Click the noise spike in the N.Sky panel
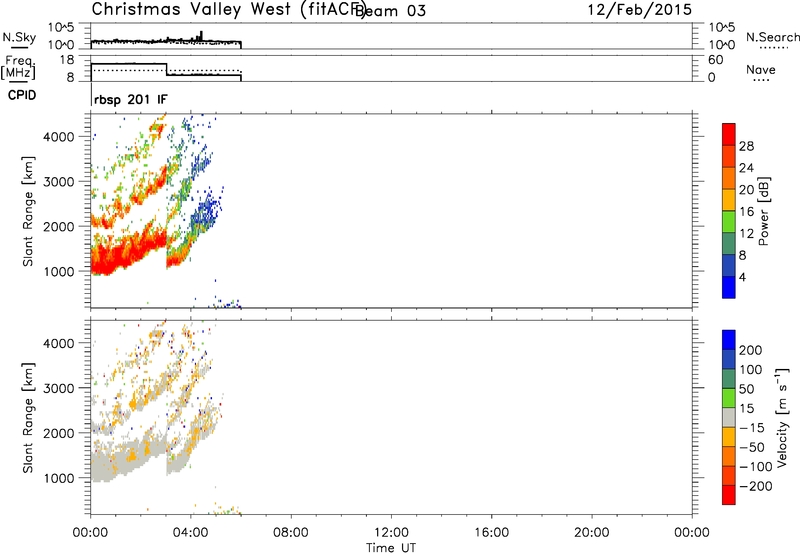 pyautogui.click(x=201, y=36)
